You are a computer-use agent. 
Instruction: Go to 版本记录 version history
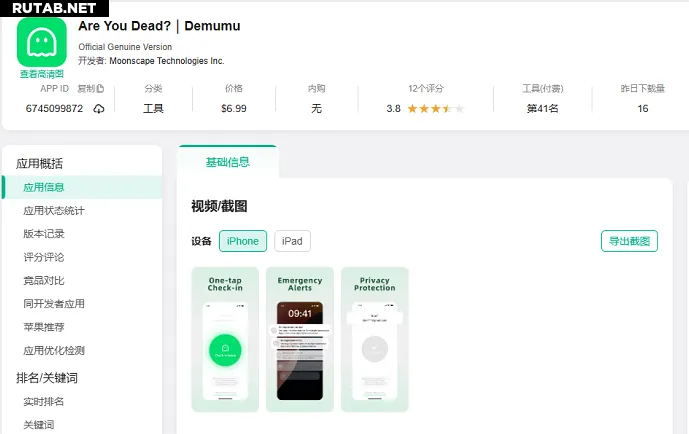tap(44, 234)
